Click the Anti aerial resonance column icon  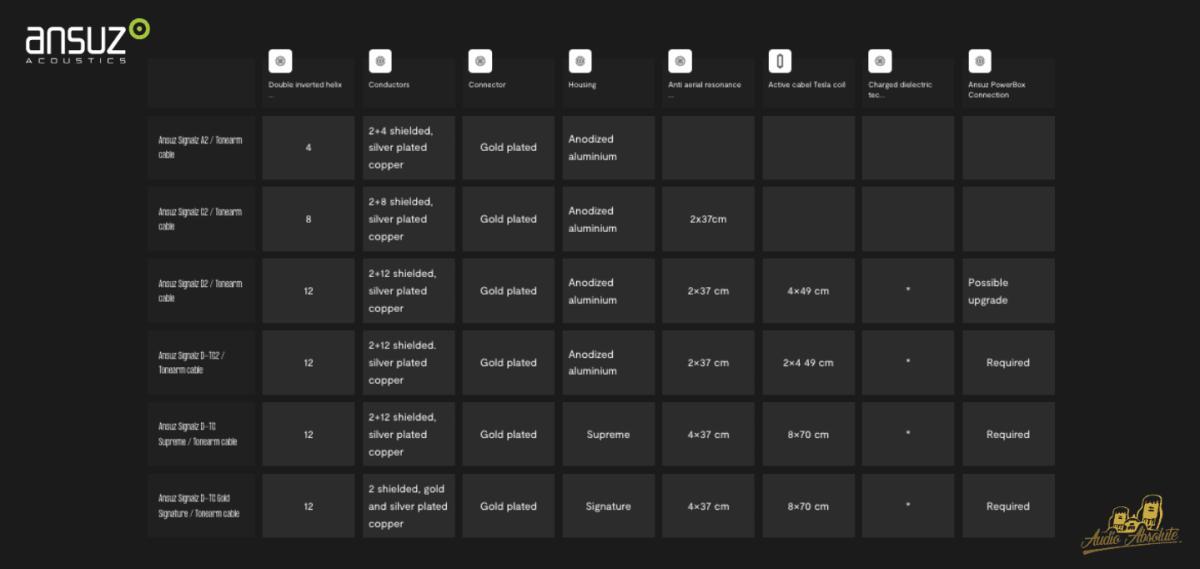click(x=680, y=61)
